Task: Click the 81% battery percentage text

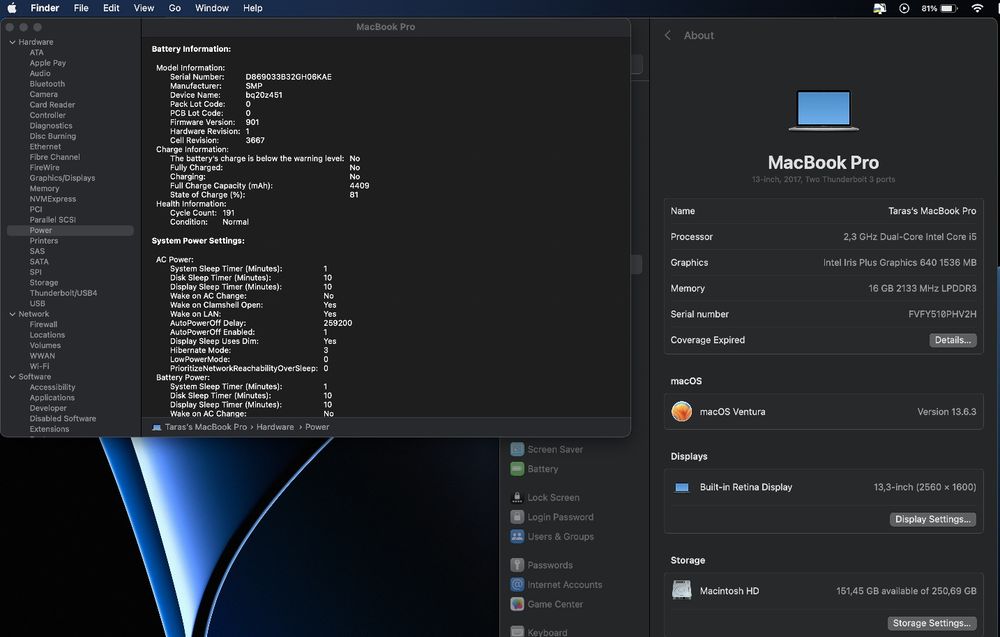Action: tap(929, 8)
